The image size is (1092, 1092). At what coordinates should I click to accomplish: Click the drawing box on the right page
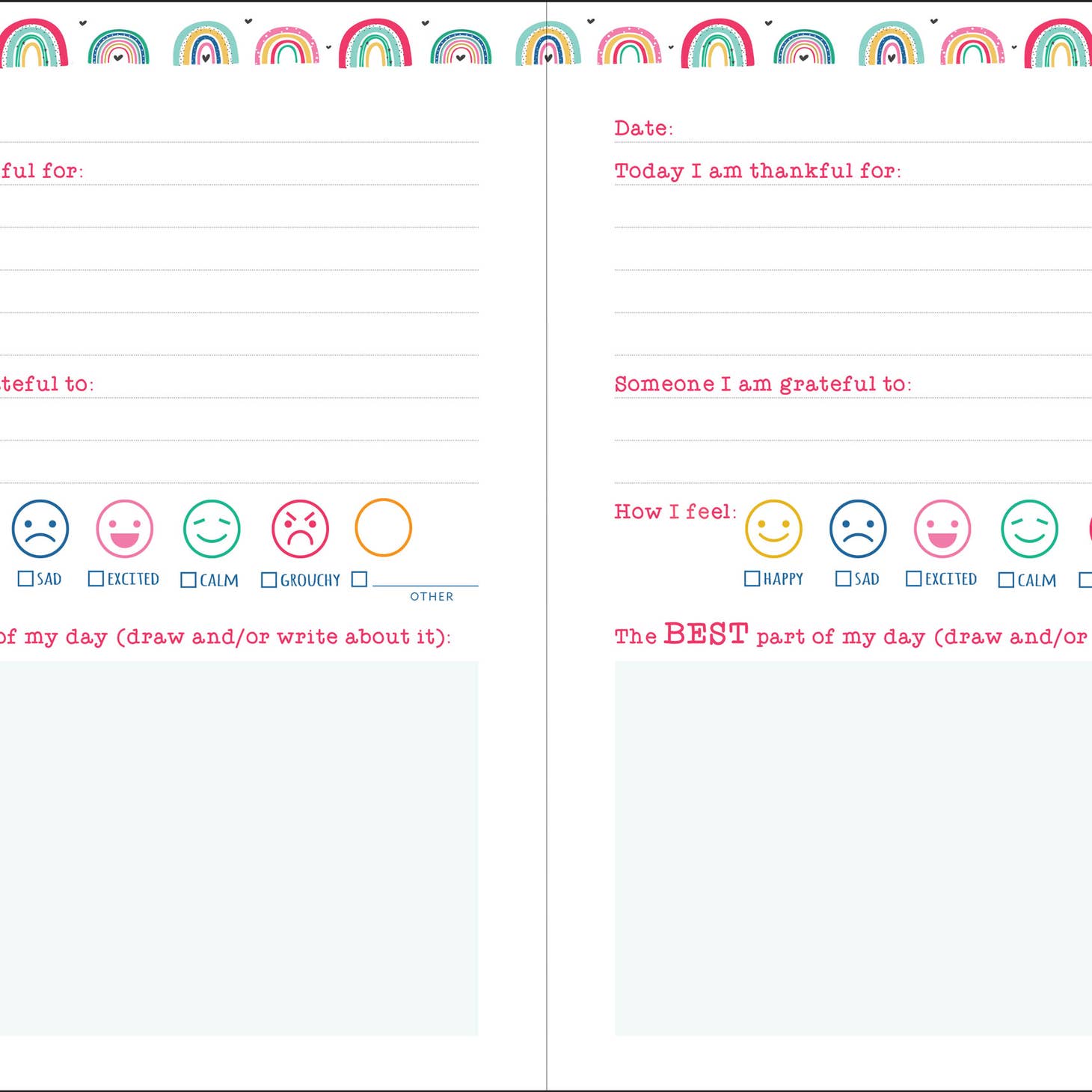[x=853, y=848]
